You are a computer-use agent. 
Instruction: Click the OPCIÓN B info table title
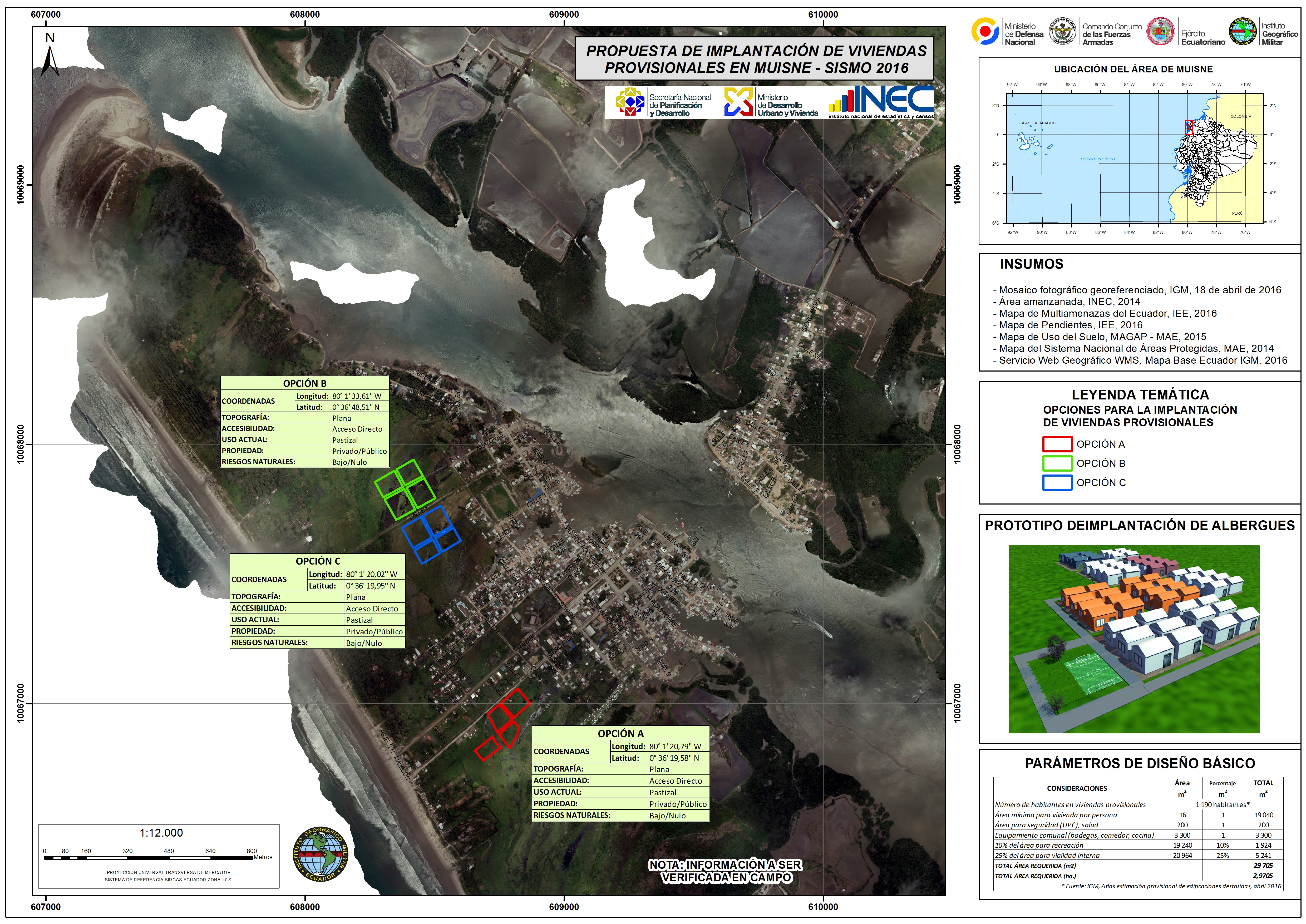304,383
